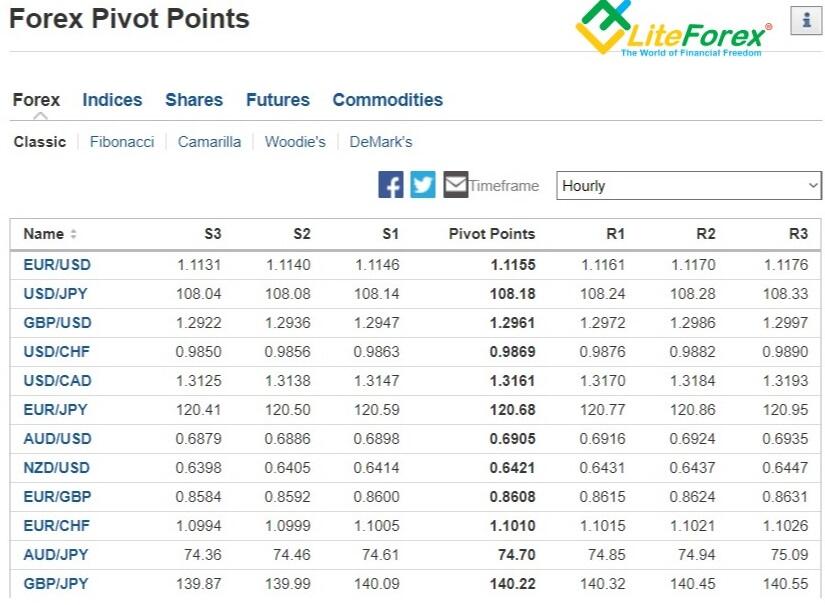Switch to the Indices tab
This screenshot has height=605, width=825.
[x=112, y=100]
